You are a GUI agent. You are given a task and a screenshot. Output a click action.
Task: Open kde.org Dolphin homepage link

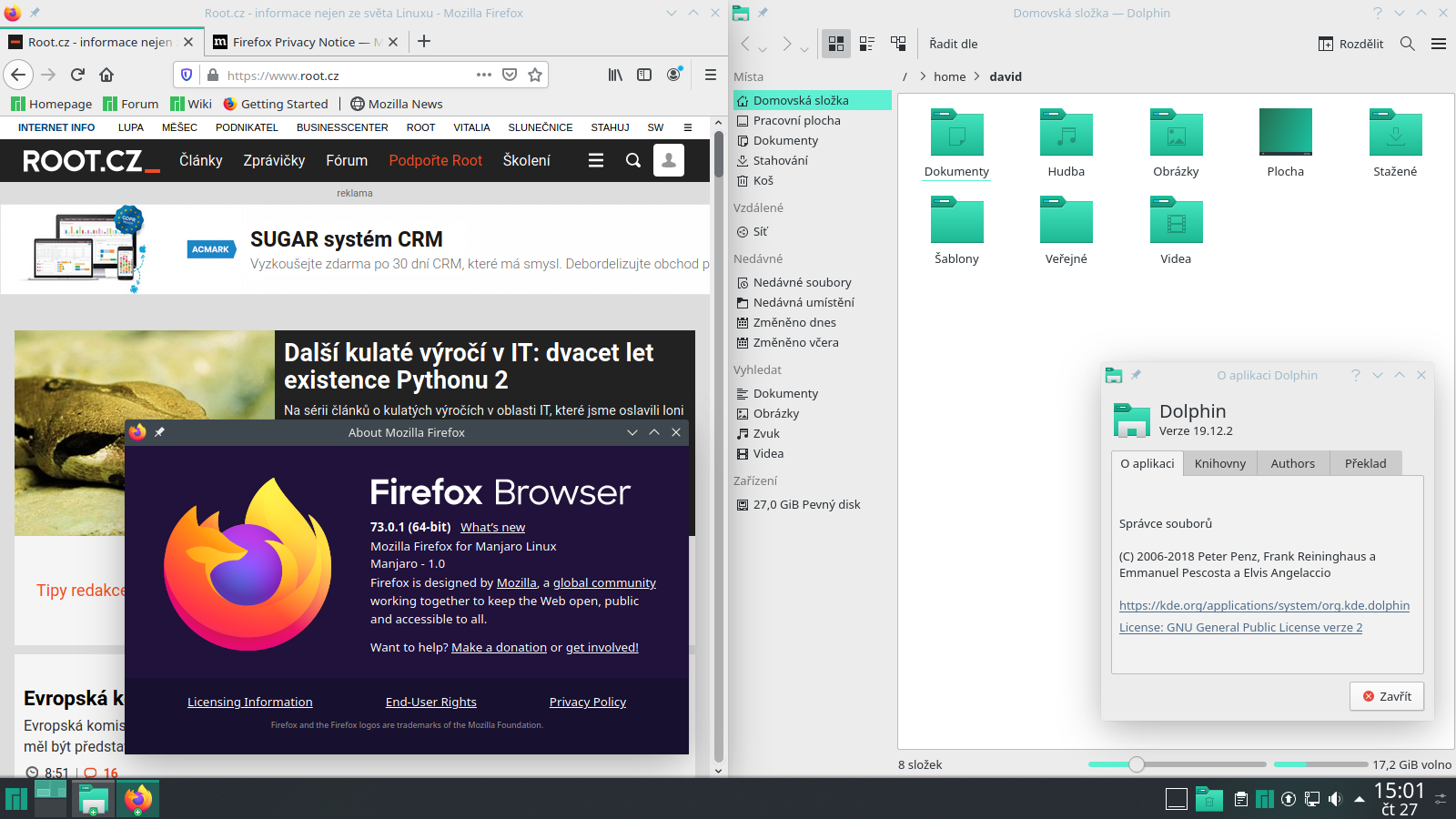(x=1264, y=605)
